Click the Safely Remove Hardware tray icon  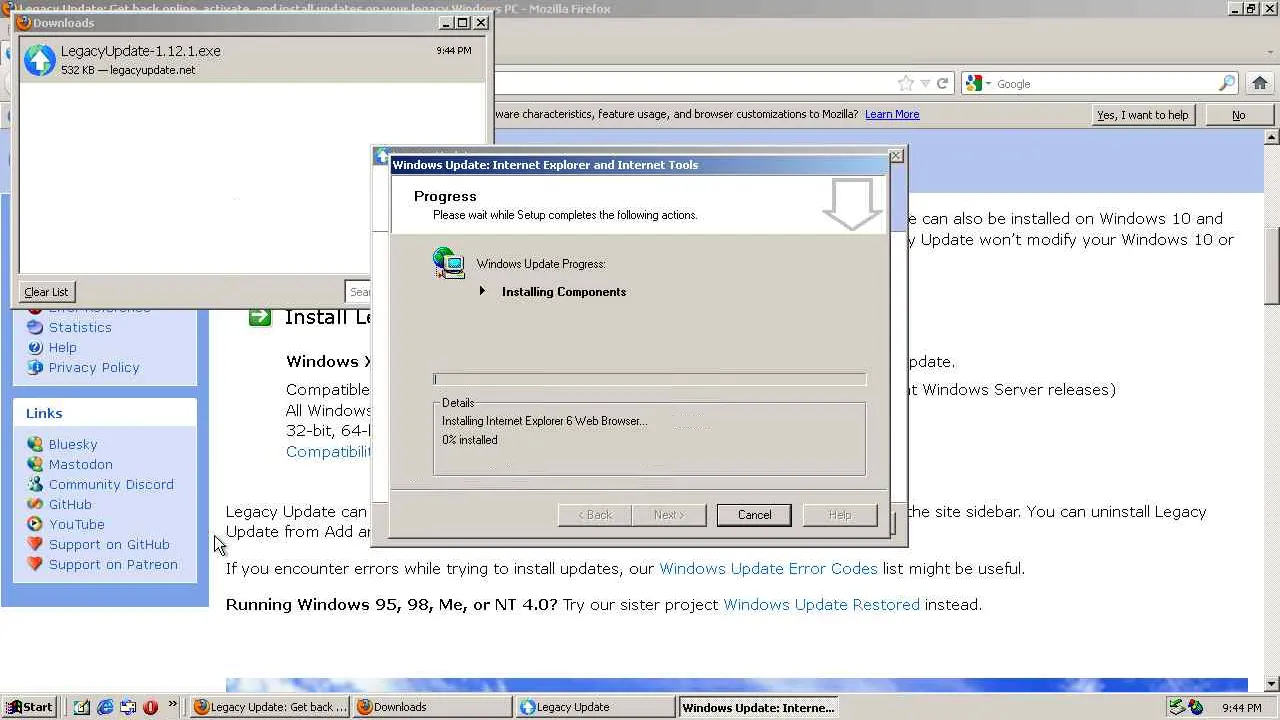1178,707
